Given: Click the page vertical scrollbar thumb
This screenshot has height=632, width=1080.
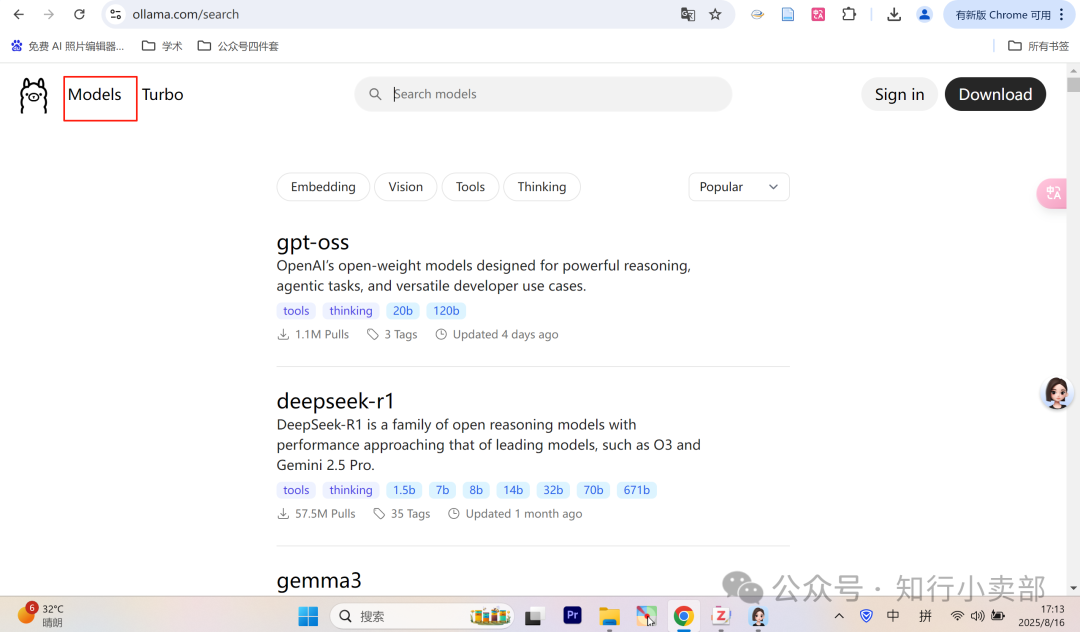Looking at the screenshot, I should [1073, 85].
